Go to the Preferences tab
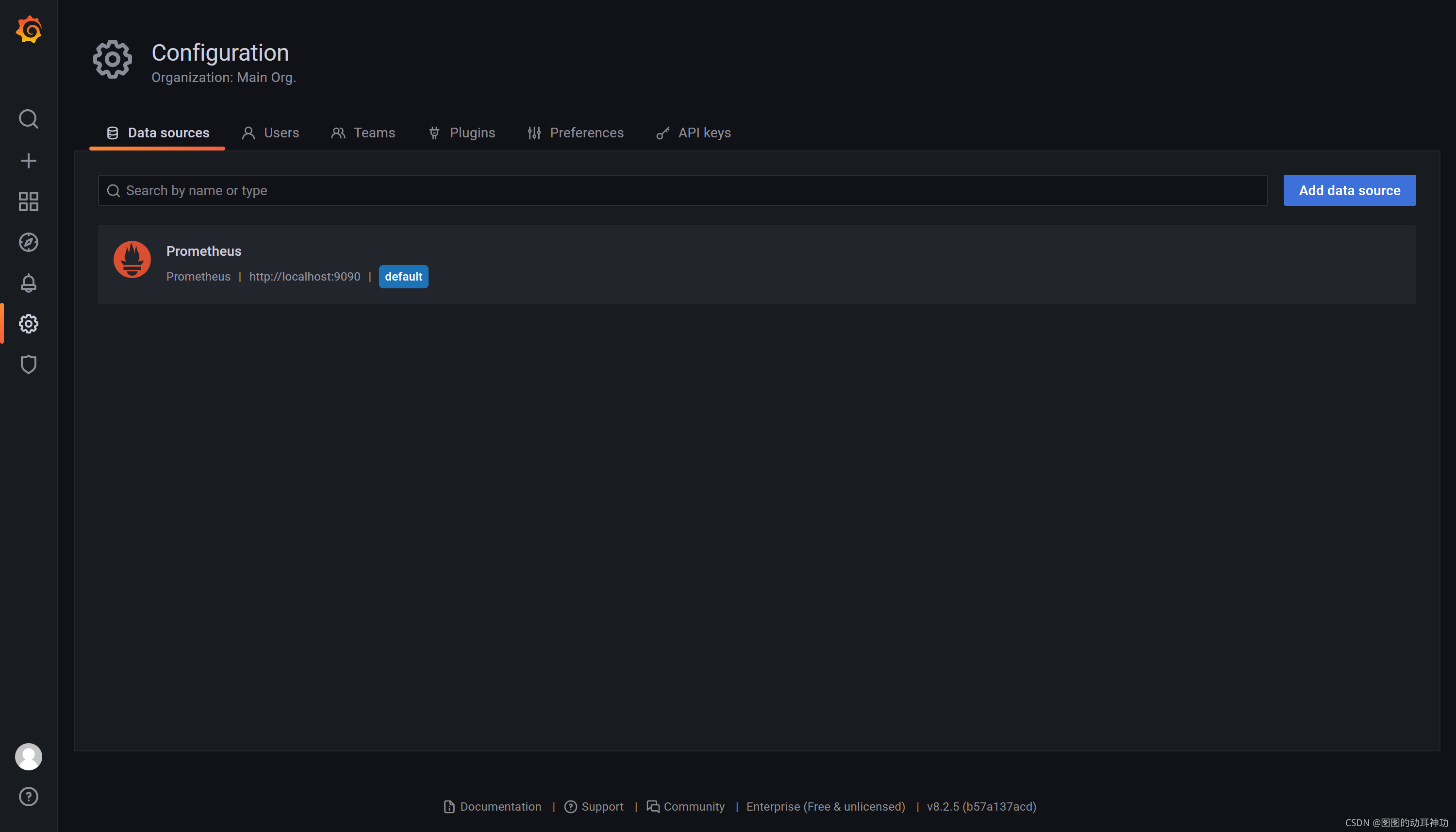This screenshot has width=1456, height=832. [575, 133]
